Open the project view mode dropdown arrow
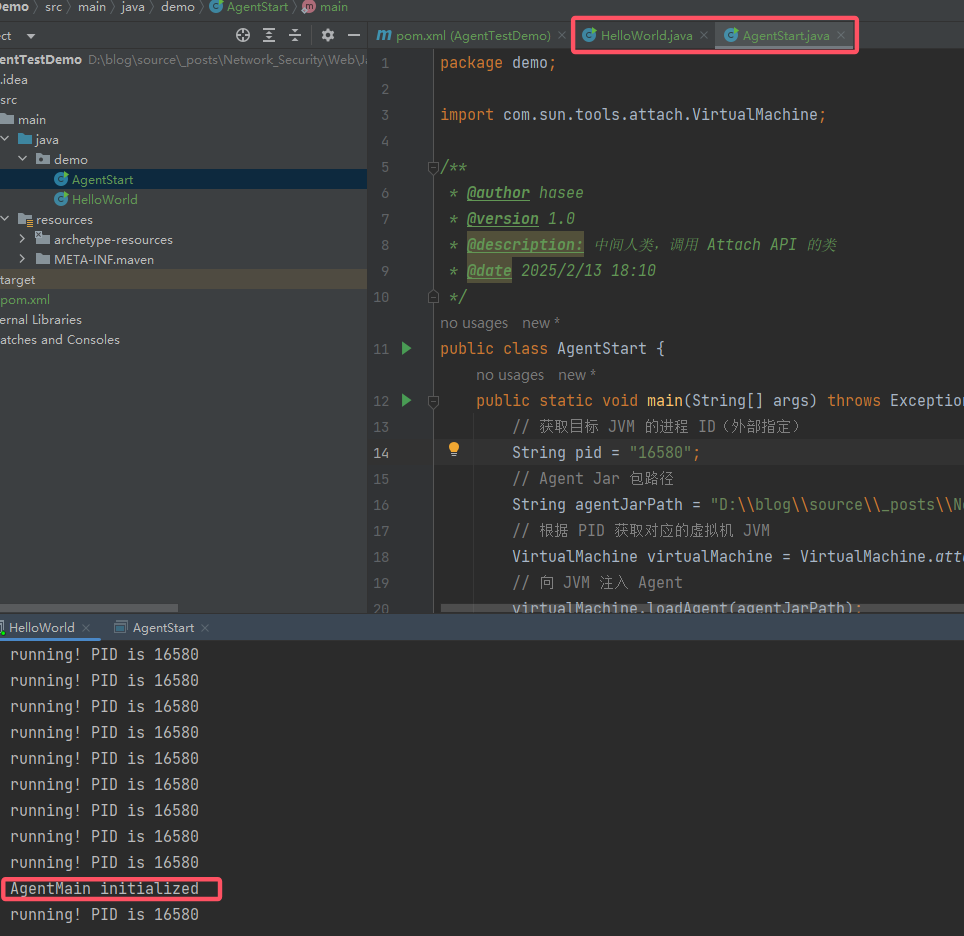The image size is (964, 936). (31, 36)
